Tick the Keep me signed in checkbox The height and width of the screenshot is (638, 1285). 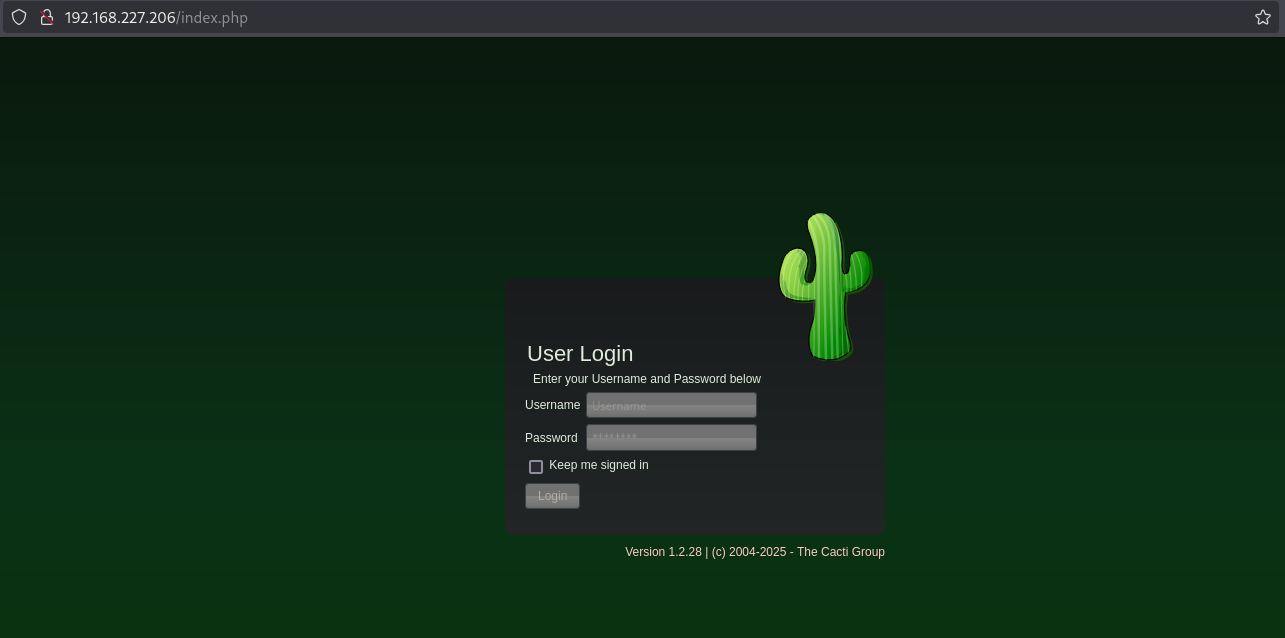pyautogui.click(x=536, y=466)
